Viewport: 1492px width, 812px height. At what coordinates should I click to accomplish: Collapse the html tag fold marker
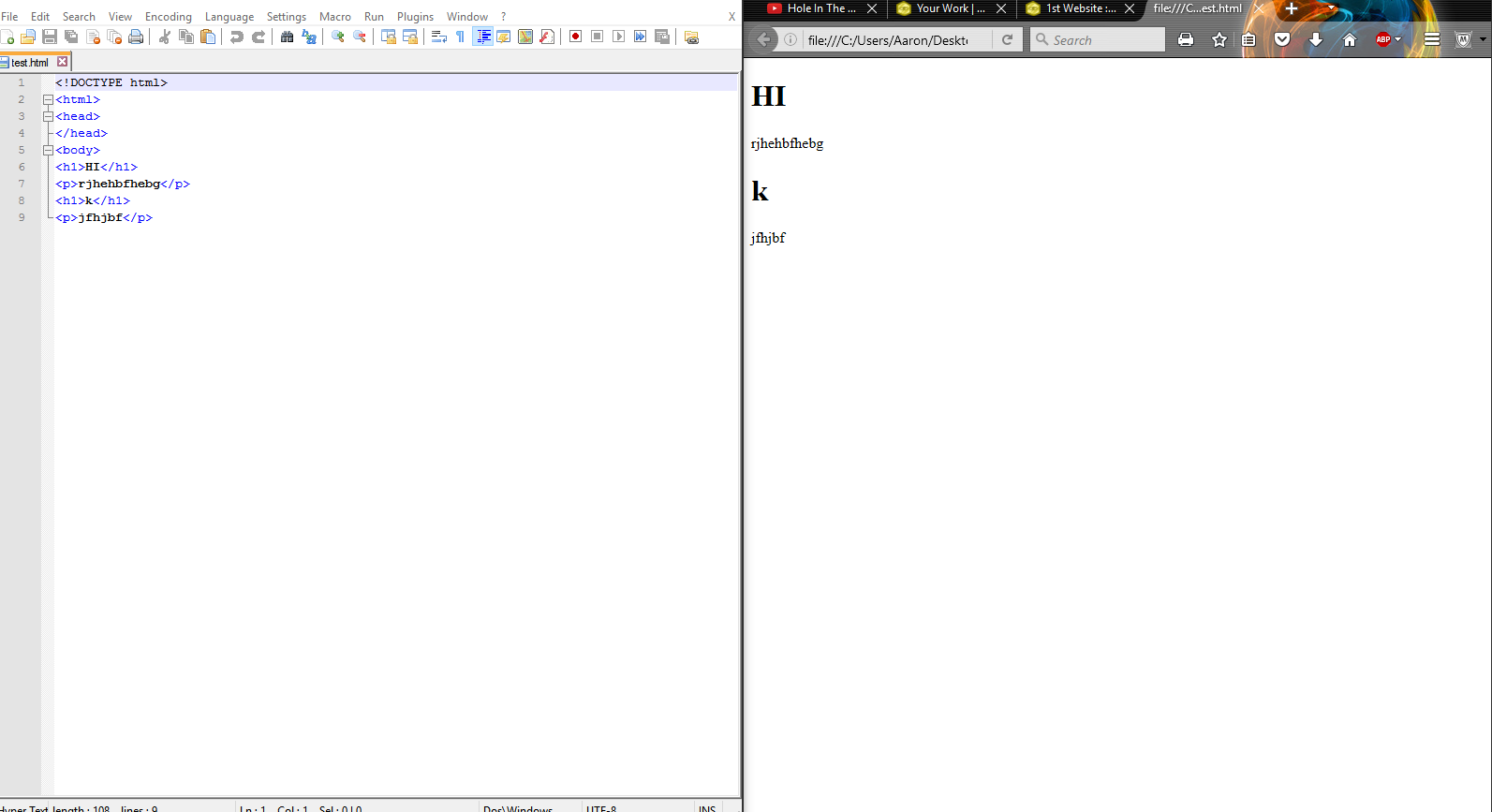48,99
